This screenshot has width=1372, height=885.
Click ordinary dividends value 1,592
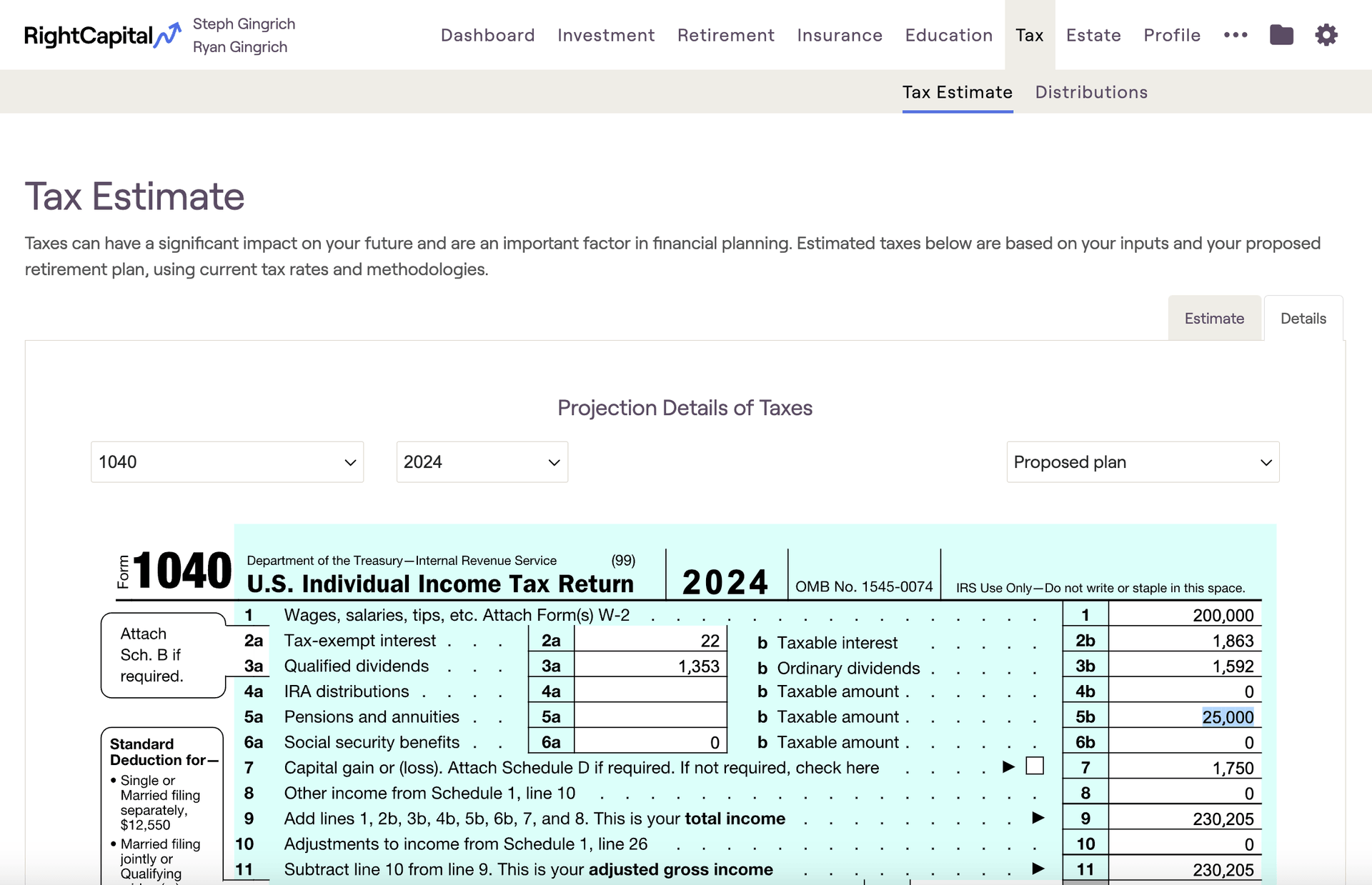[x=1233, y=666]
